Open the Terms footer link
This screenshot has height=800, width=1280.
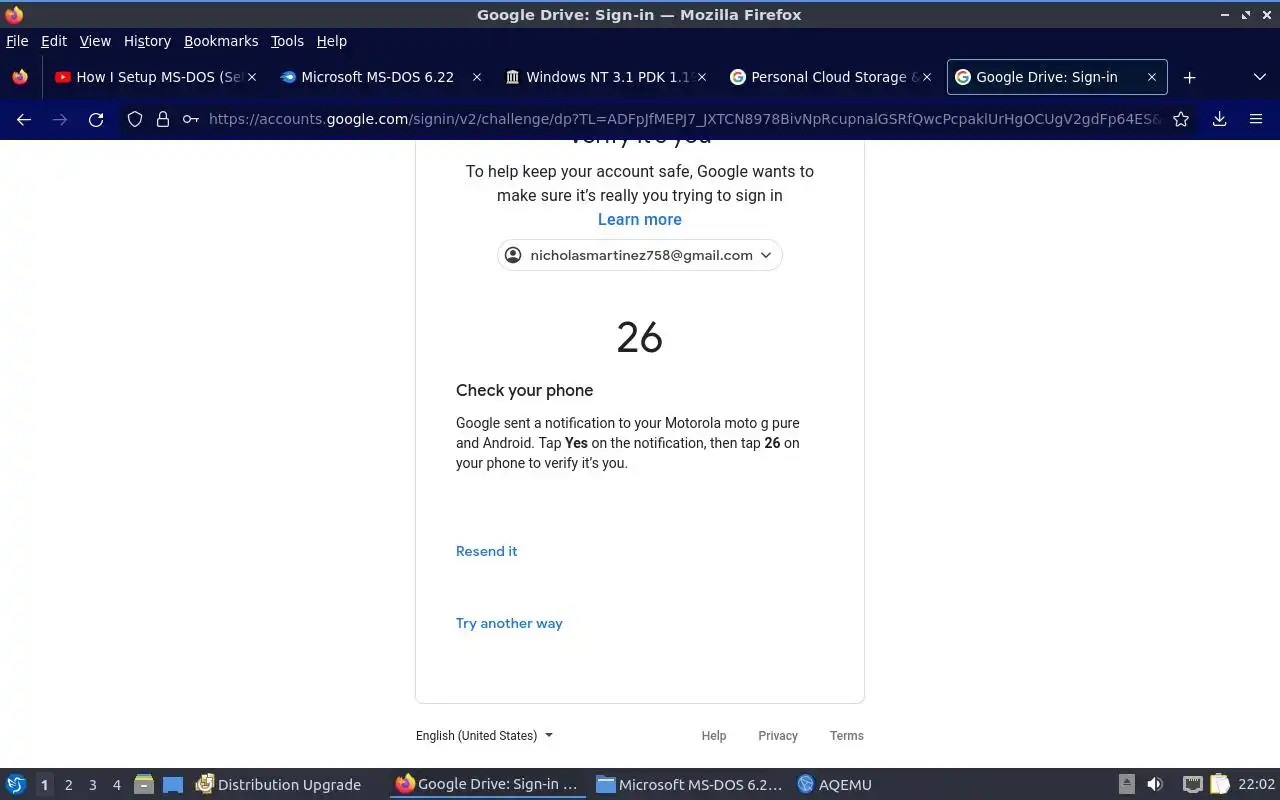point(847,735)
